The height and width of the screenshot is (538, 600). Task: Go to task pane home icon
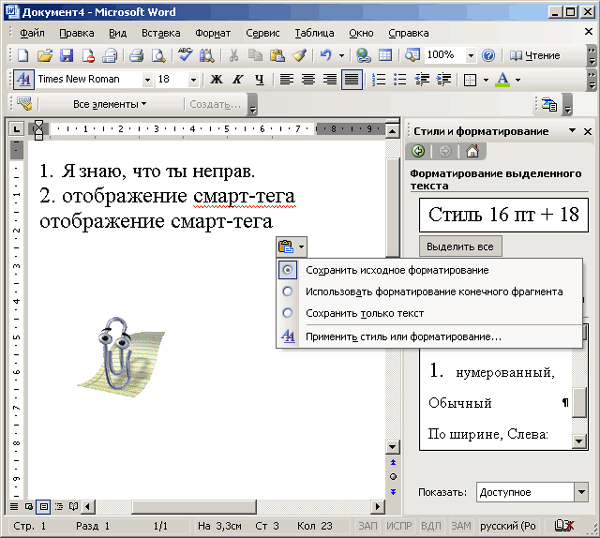[x=473, y=151]
